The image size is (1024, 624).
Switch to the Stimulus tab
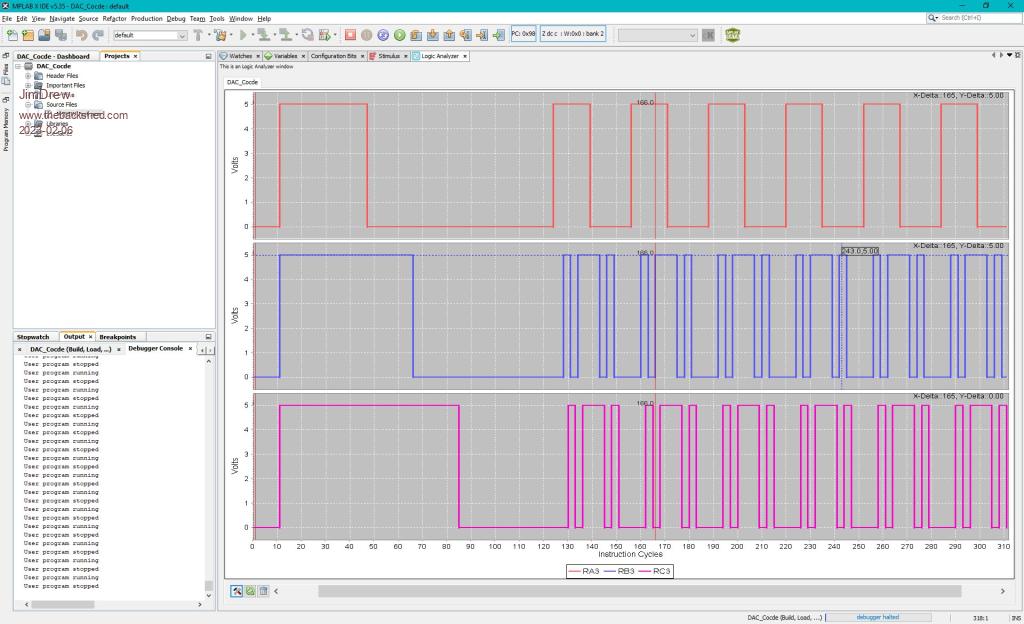(x=388, y=56)
